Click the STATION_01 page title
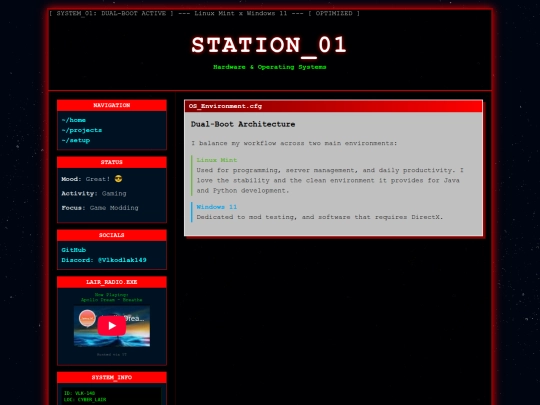The image size is (540, 405). pos(269,45)
